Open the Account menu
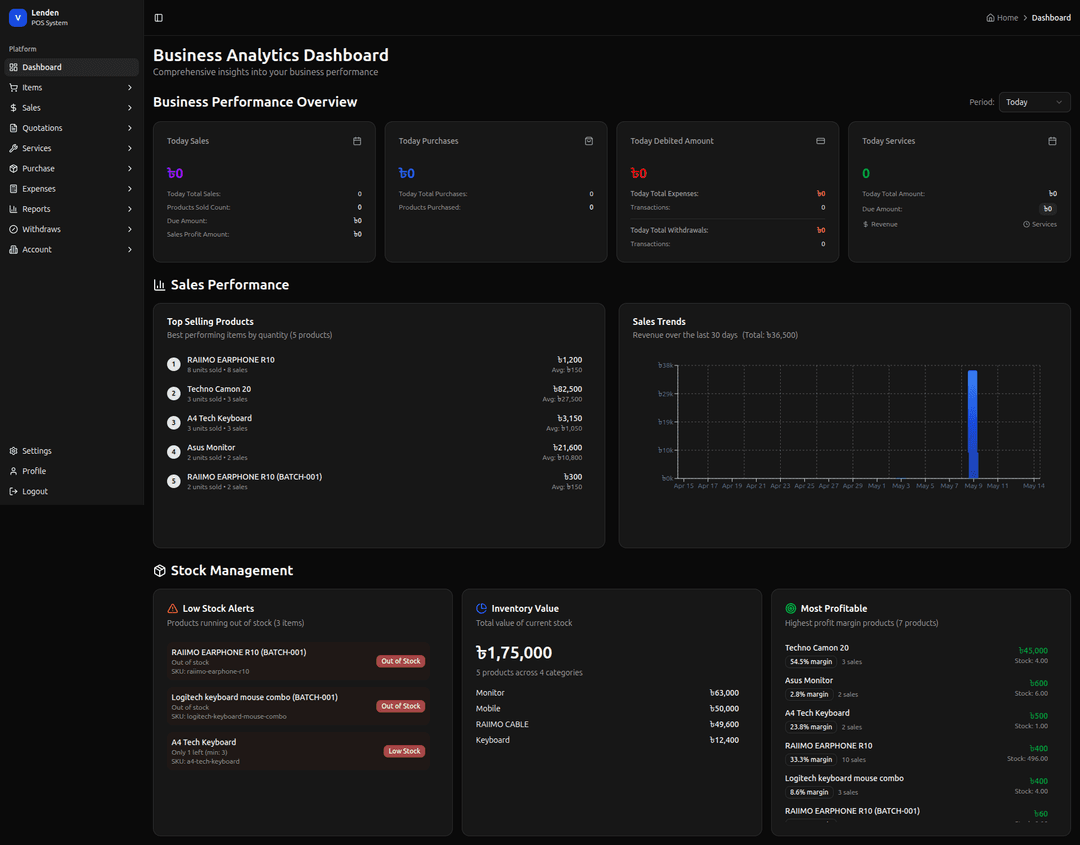 (x=72, y=249)
